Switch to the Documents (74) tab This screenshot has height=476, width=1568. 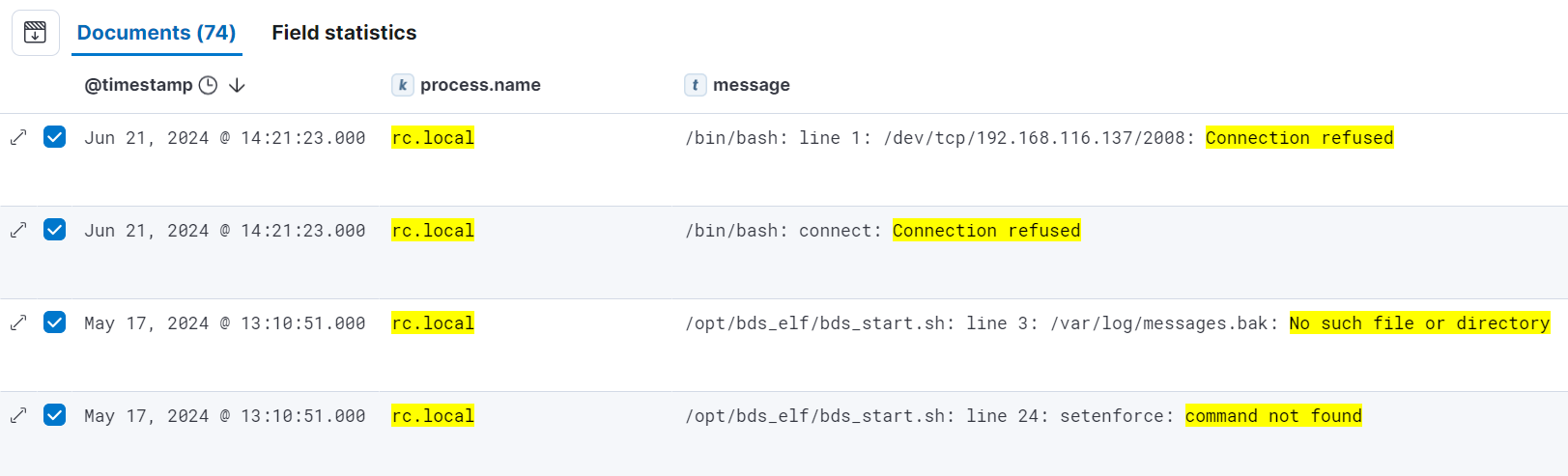point(157,33)
